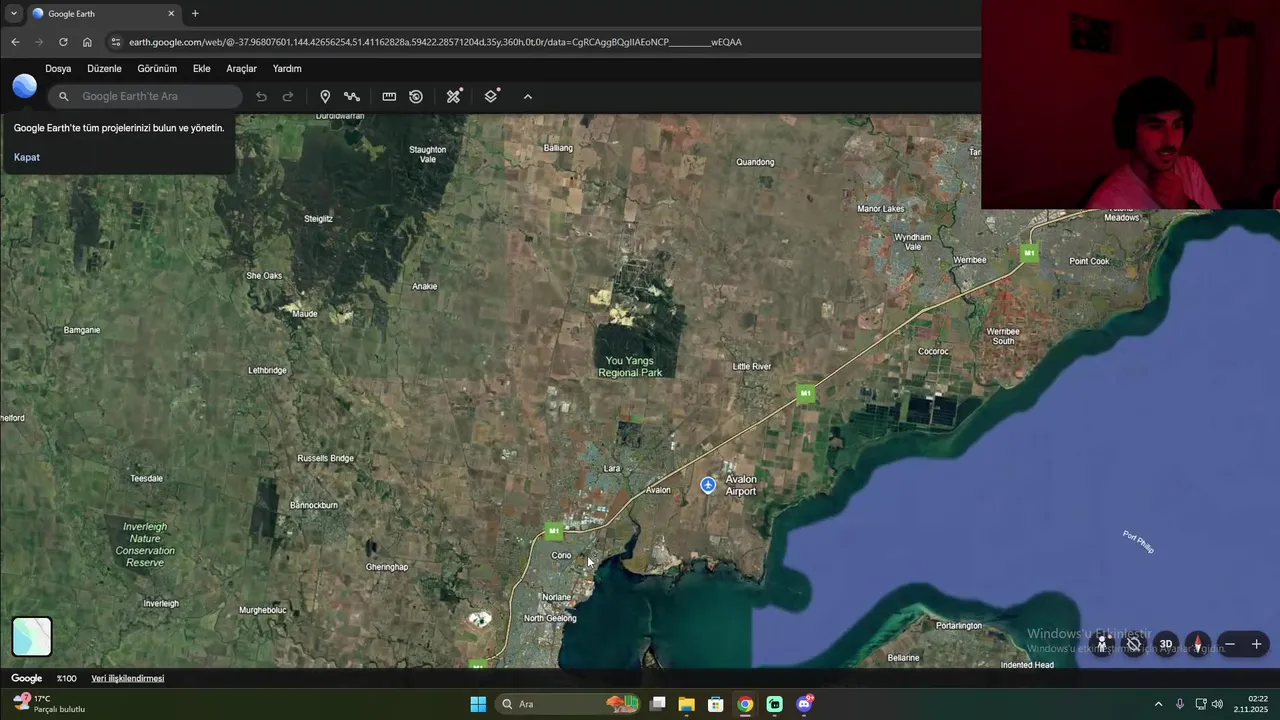Screen dimensions: 1280x720
Task: Click the Avalon Airport blue marker icon
Action: (708, 485)
